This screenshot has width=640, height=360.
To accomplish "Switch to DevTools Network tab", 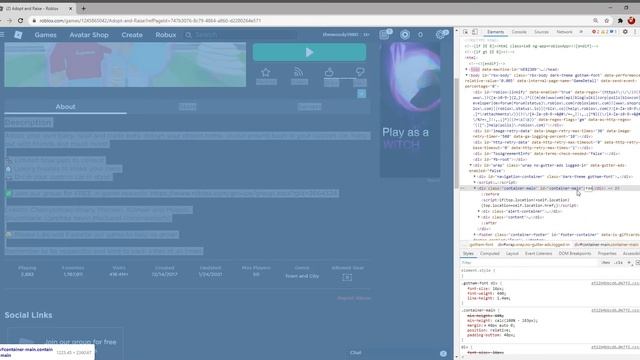I will pos(564,32).
